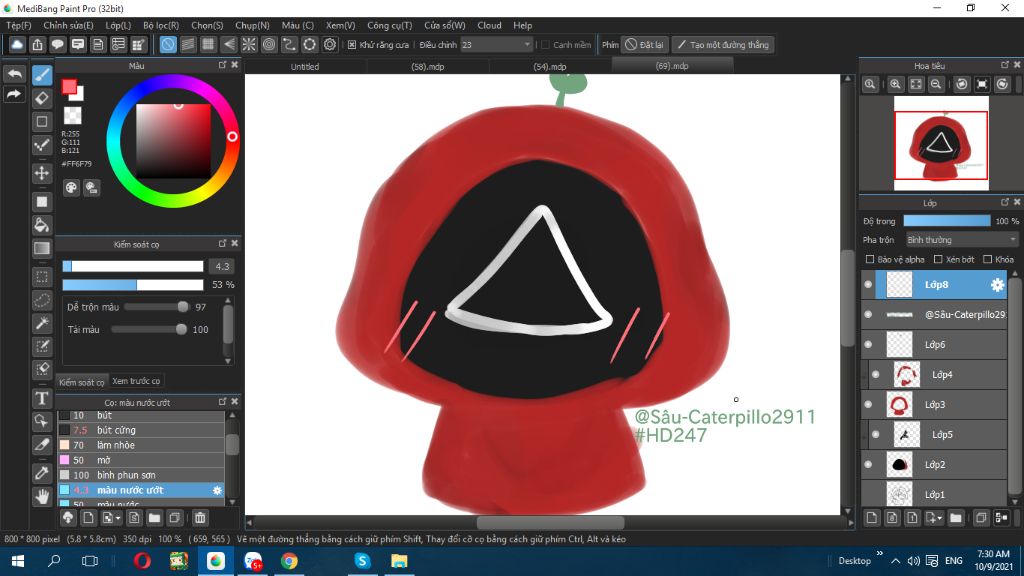
Task: Zoom in on the navigator panel
Action: (895, 84)
